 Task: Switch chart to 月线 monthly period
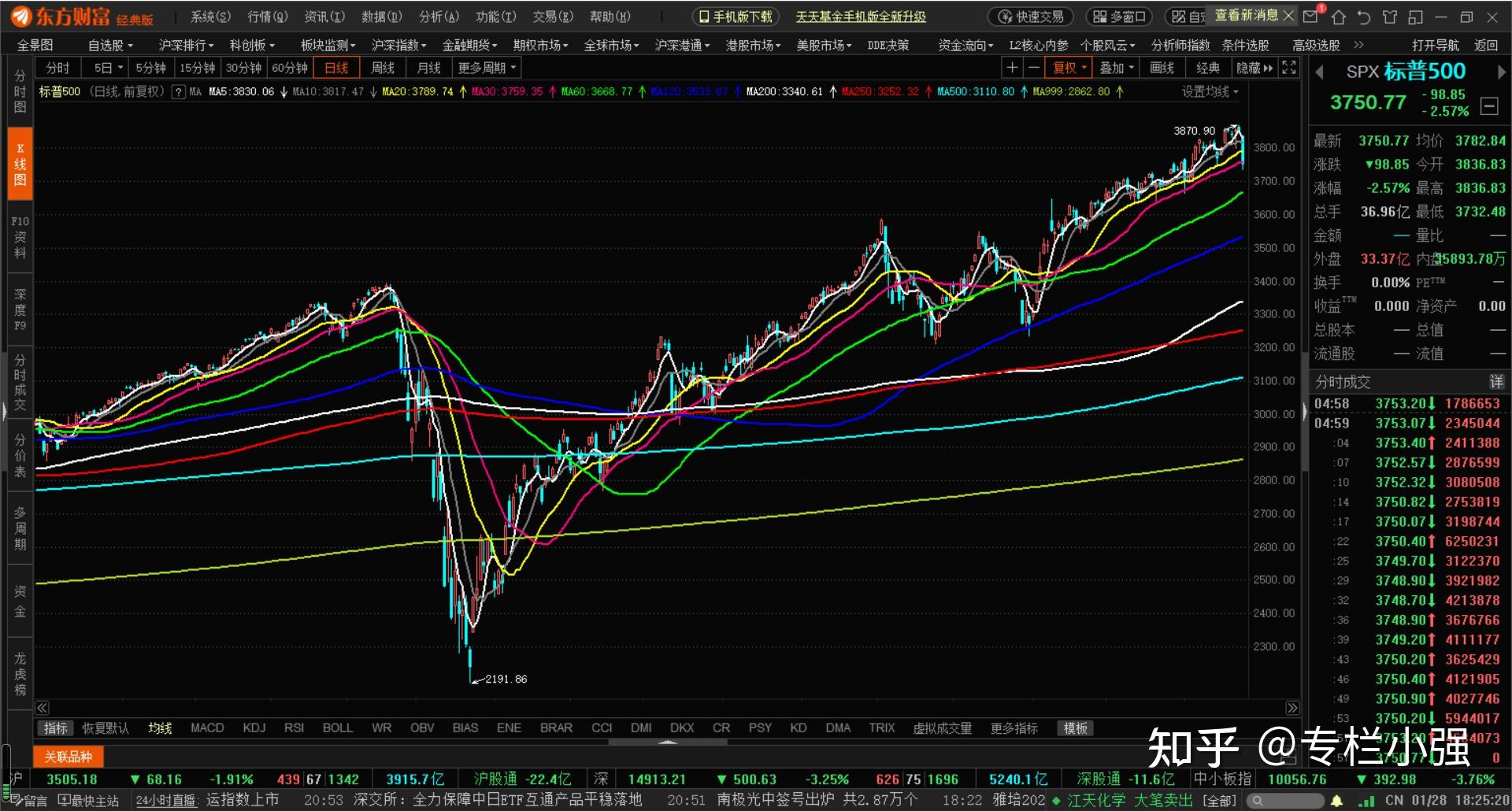click(429, 69)
